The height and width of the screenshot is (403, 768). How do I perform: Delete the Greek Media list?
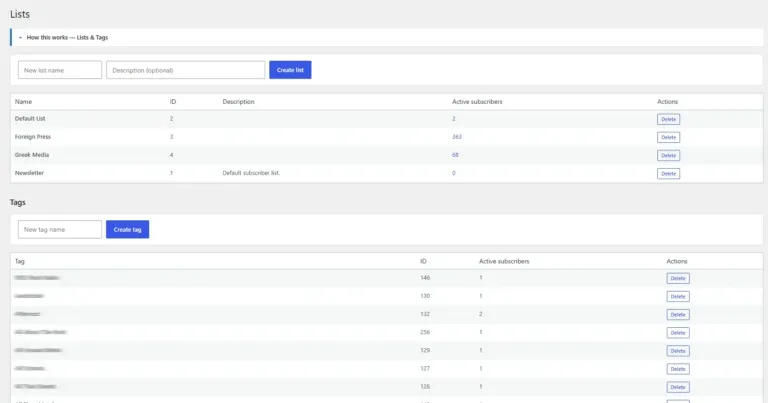click(x=668, y=156)
